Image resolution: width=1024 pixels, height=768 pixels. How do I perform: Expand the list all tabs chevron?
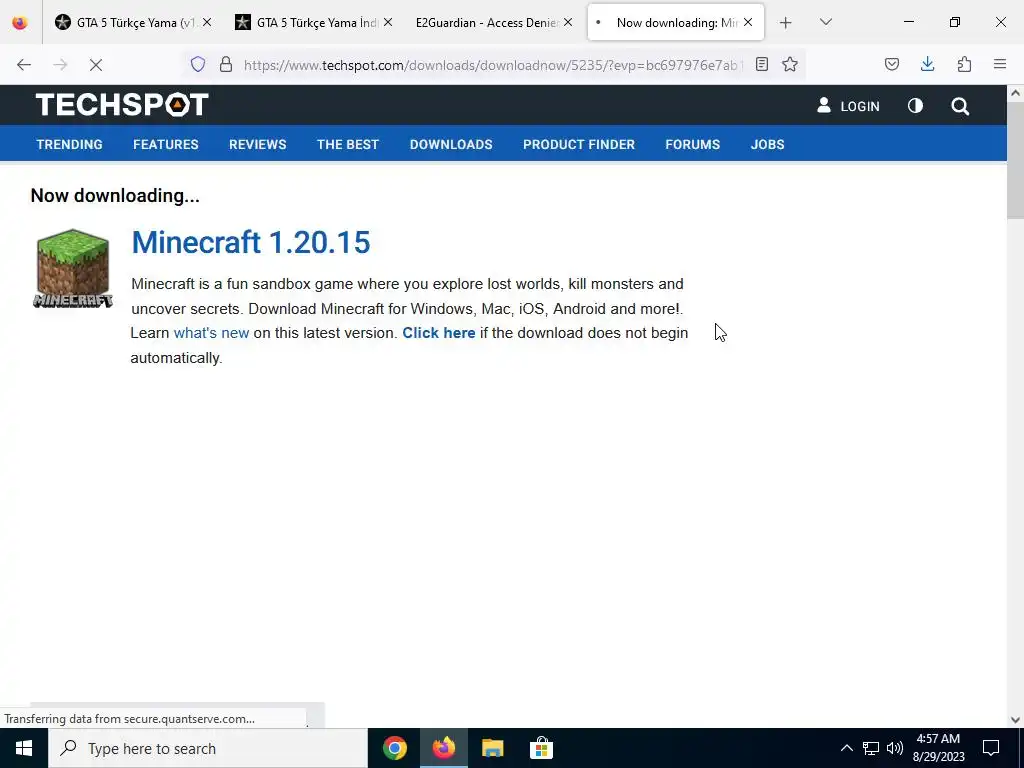point(825,22)
